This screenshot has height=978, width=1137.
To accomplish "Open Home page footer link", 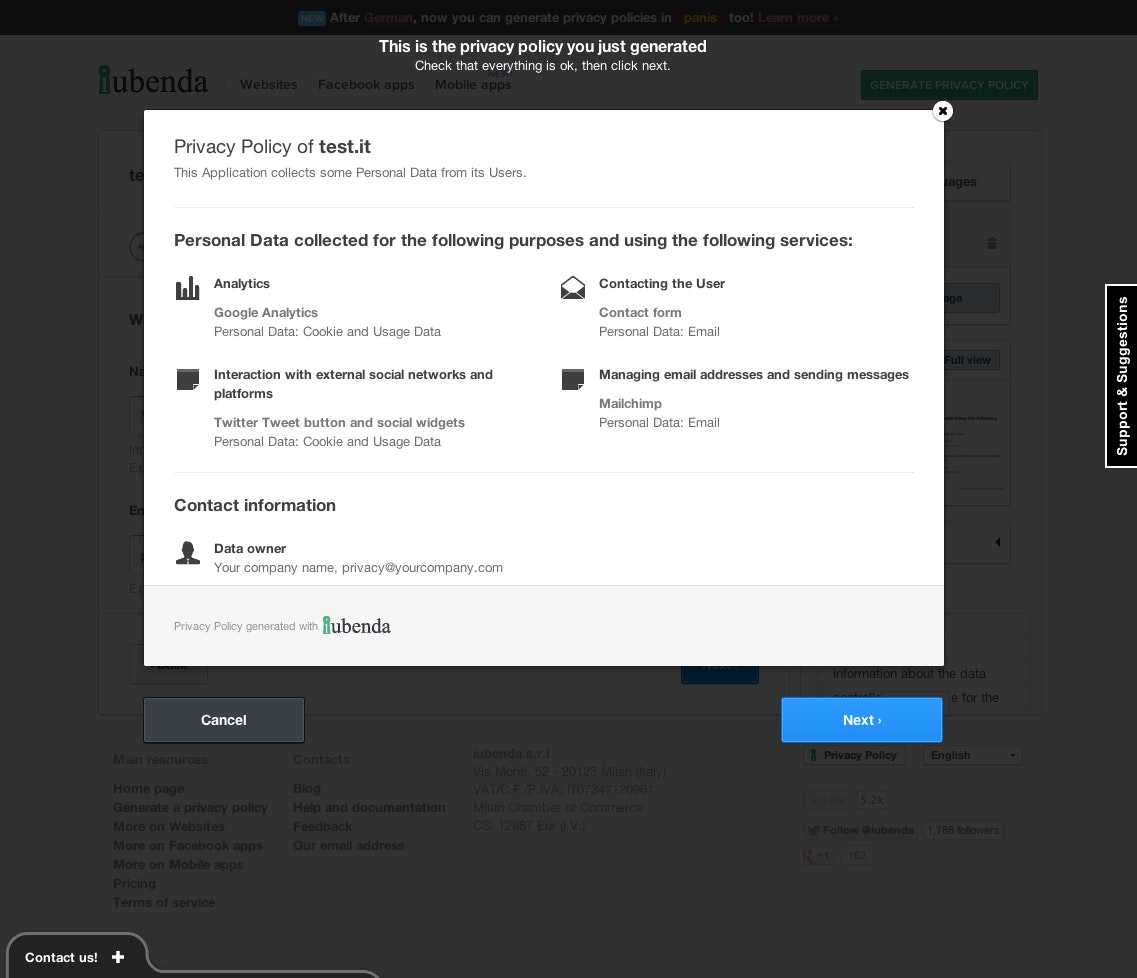I will (149, 788).
